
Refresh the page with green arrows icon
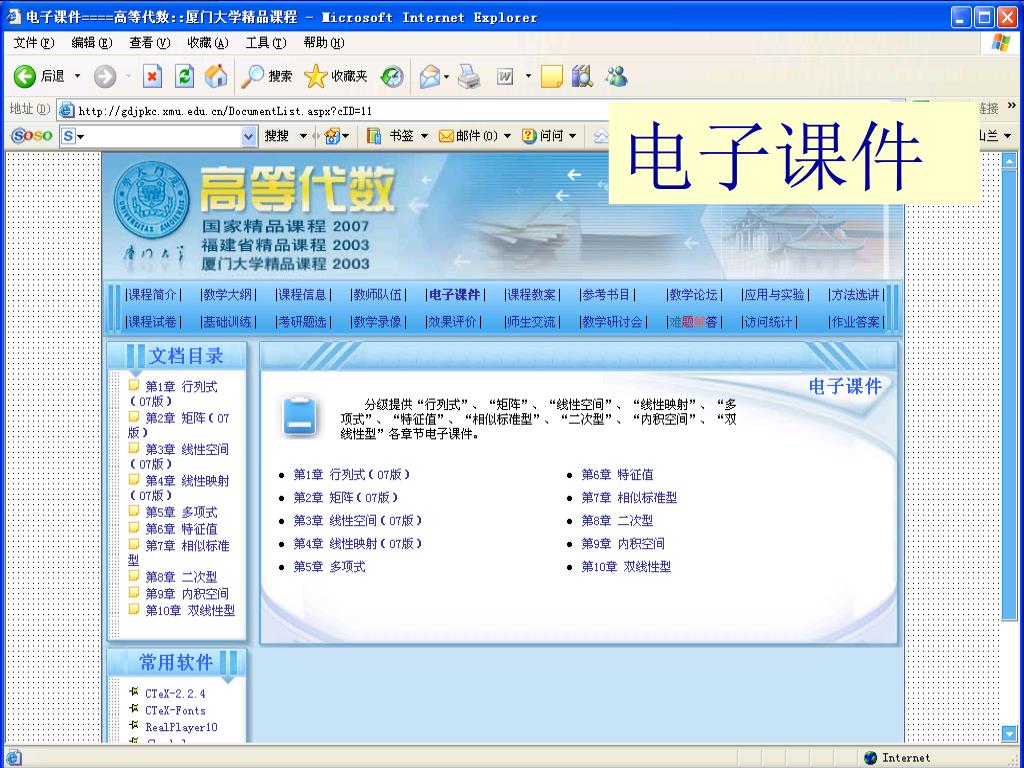point(185,76)
